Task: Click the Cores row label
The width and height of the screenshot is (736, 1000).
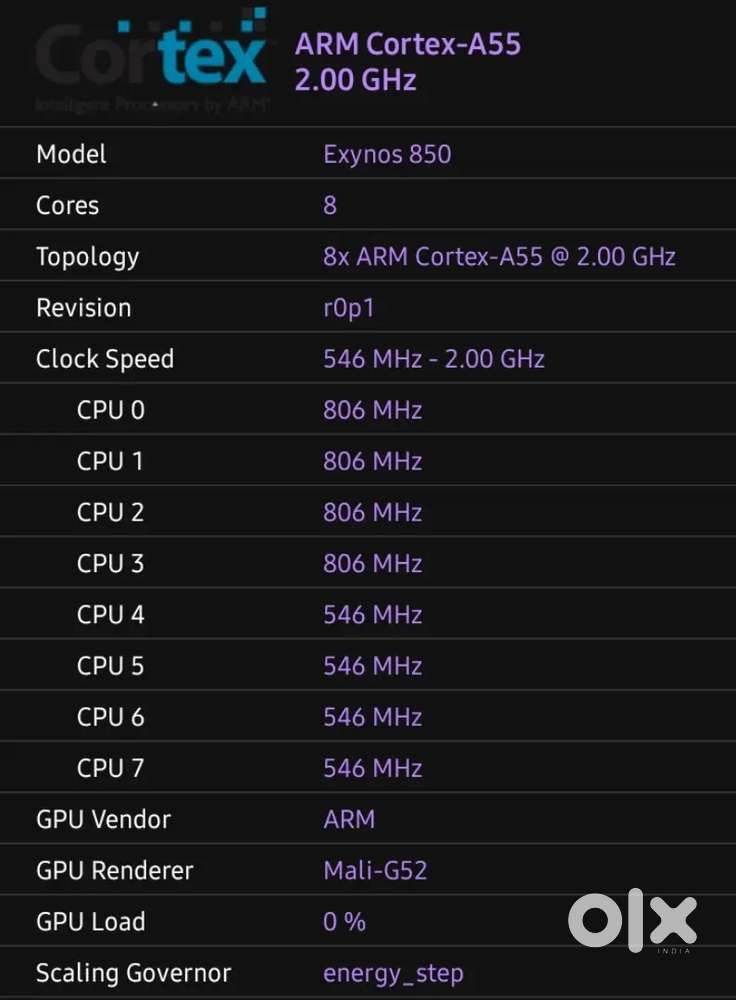Action: coord(68,206)
